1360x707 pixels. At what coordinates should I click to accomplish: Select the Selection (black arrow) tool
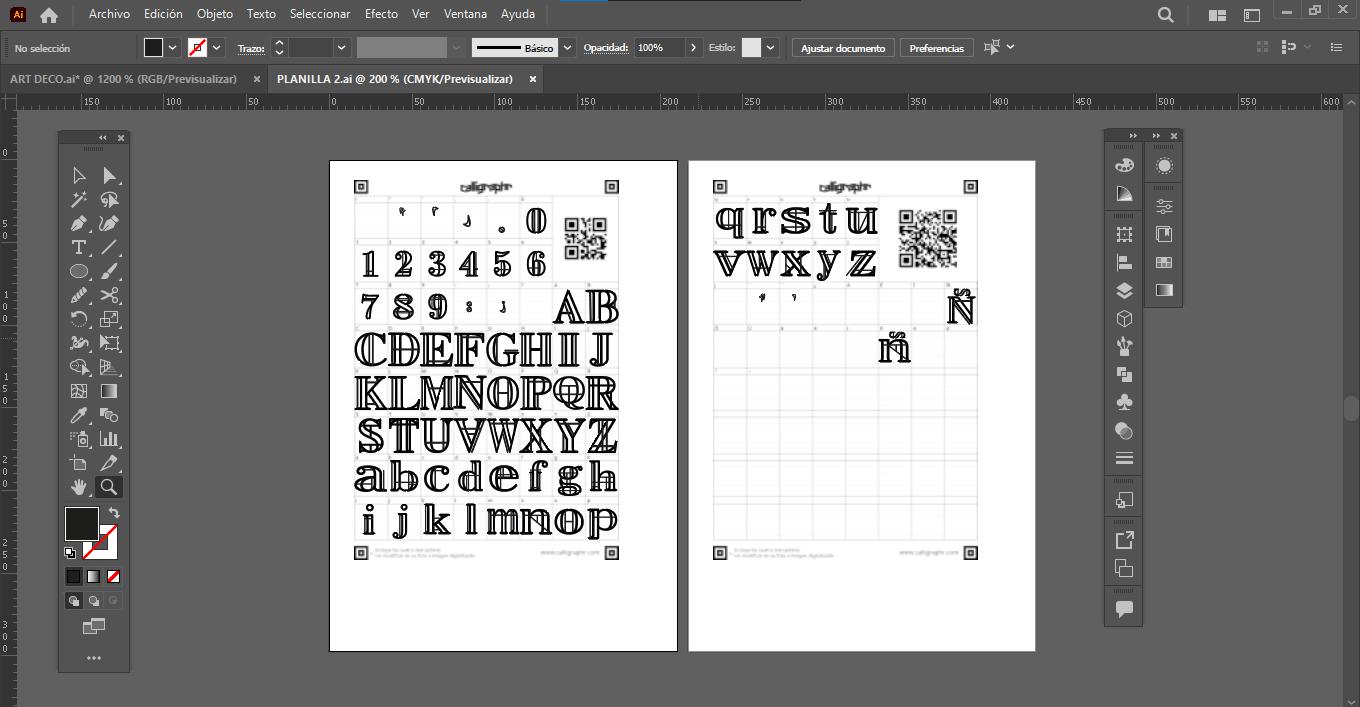pyautogui.click(x=79, y=175)
